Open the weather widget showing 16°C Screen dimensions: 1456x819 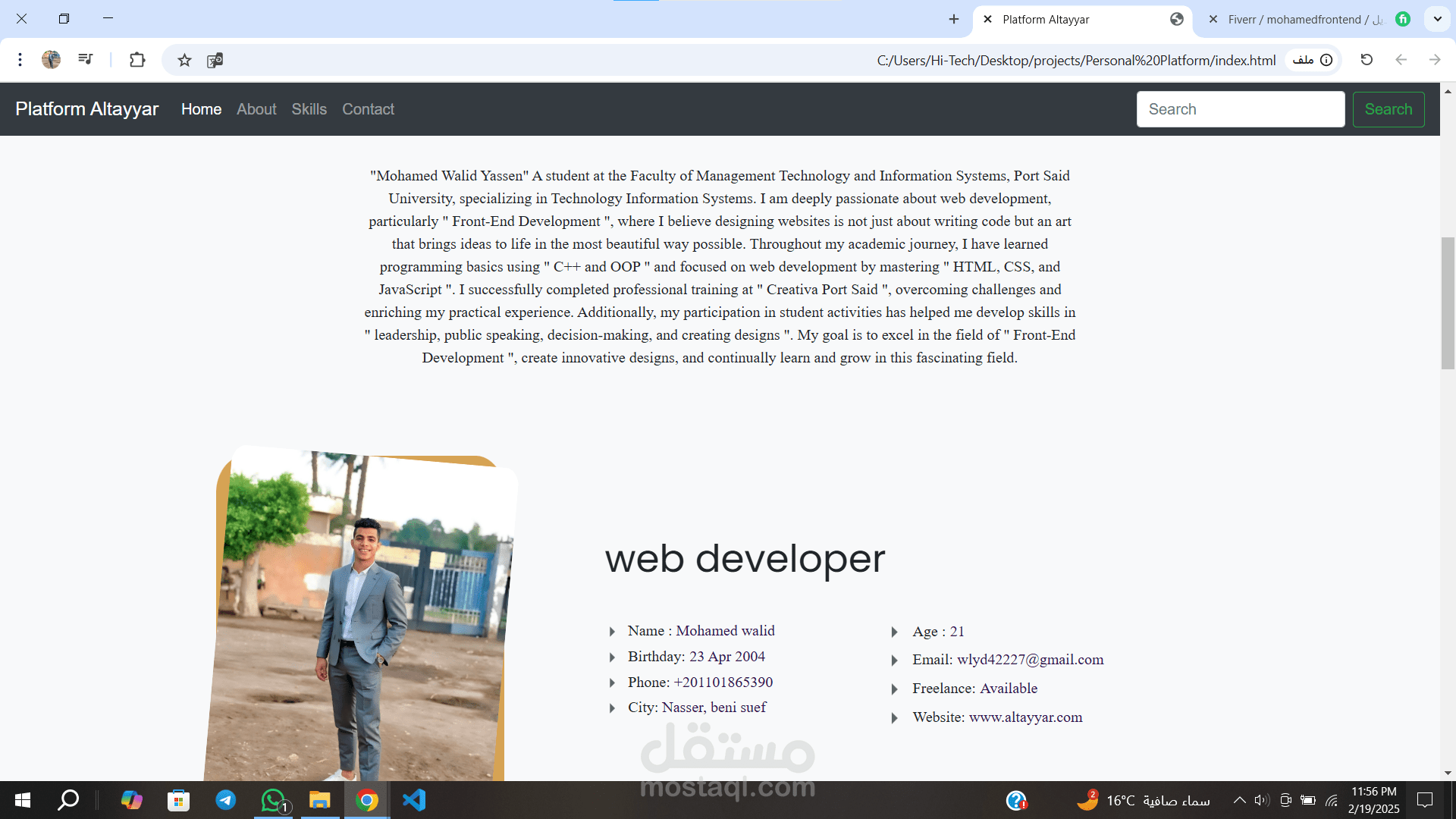1144,800
